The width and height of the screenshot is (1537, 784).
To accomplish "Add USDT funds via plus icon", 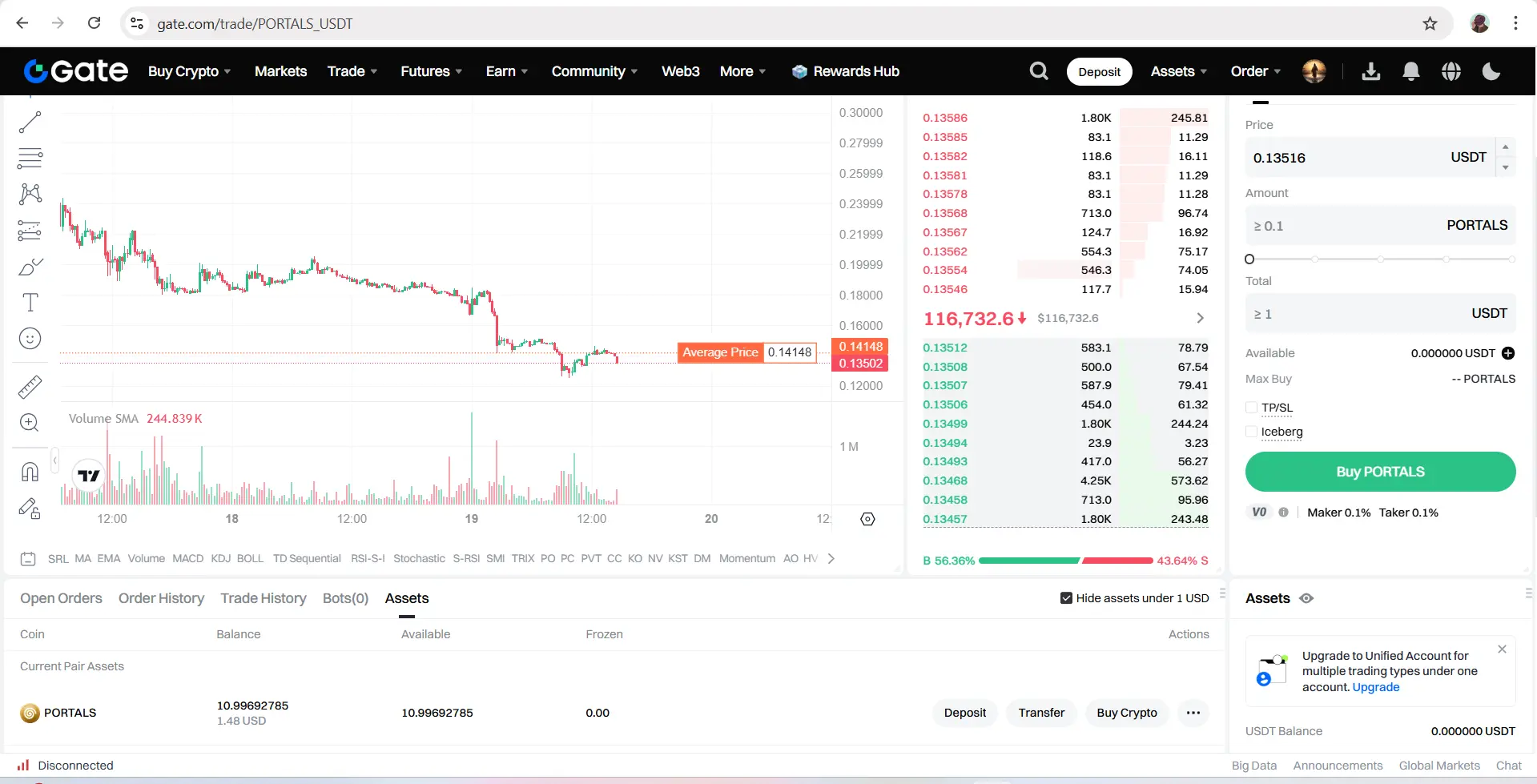I will tap(1508, 353).
